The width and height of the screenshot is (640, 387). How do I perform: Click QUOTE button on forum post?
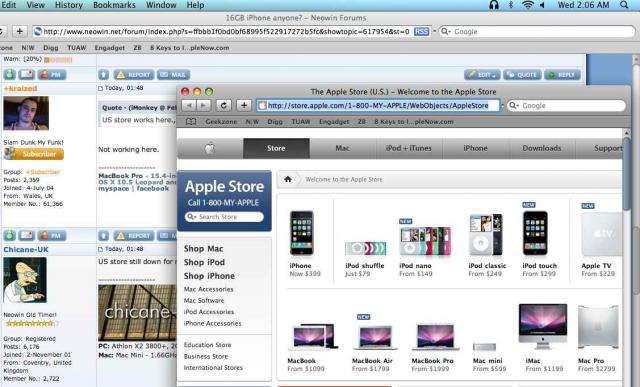click(x=522, y=75)
